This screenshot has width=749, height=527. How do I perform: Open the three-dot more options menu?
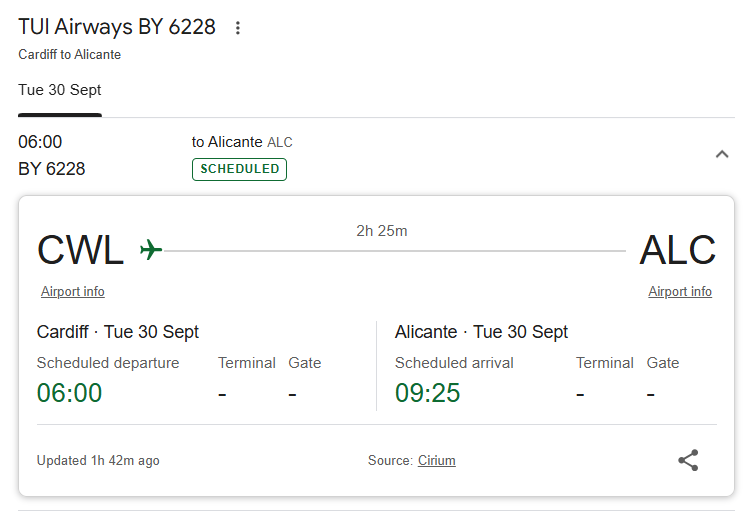(x=237, y=28)
